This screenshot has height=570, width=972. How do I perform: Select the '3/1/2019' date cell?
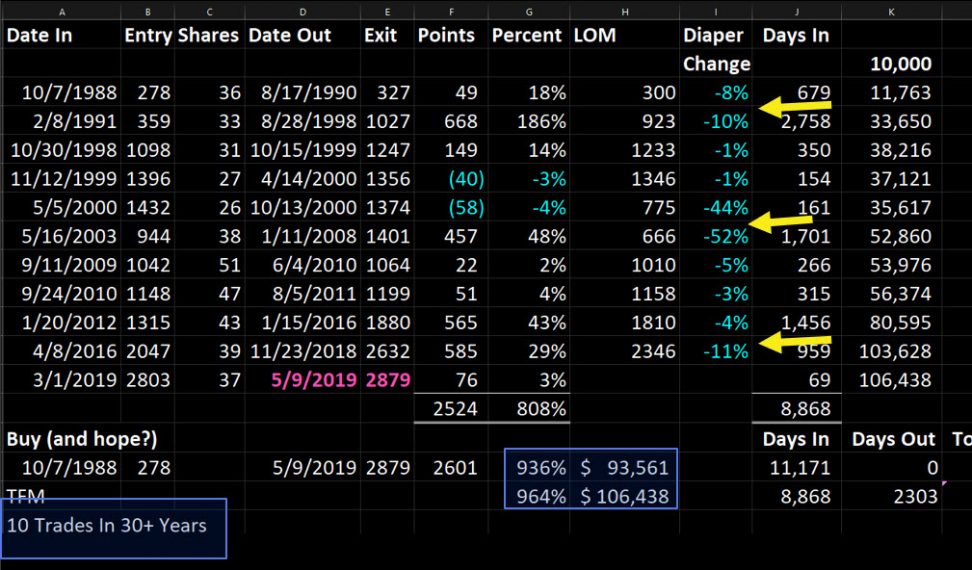[x=61, y=379]
